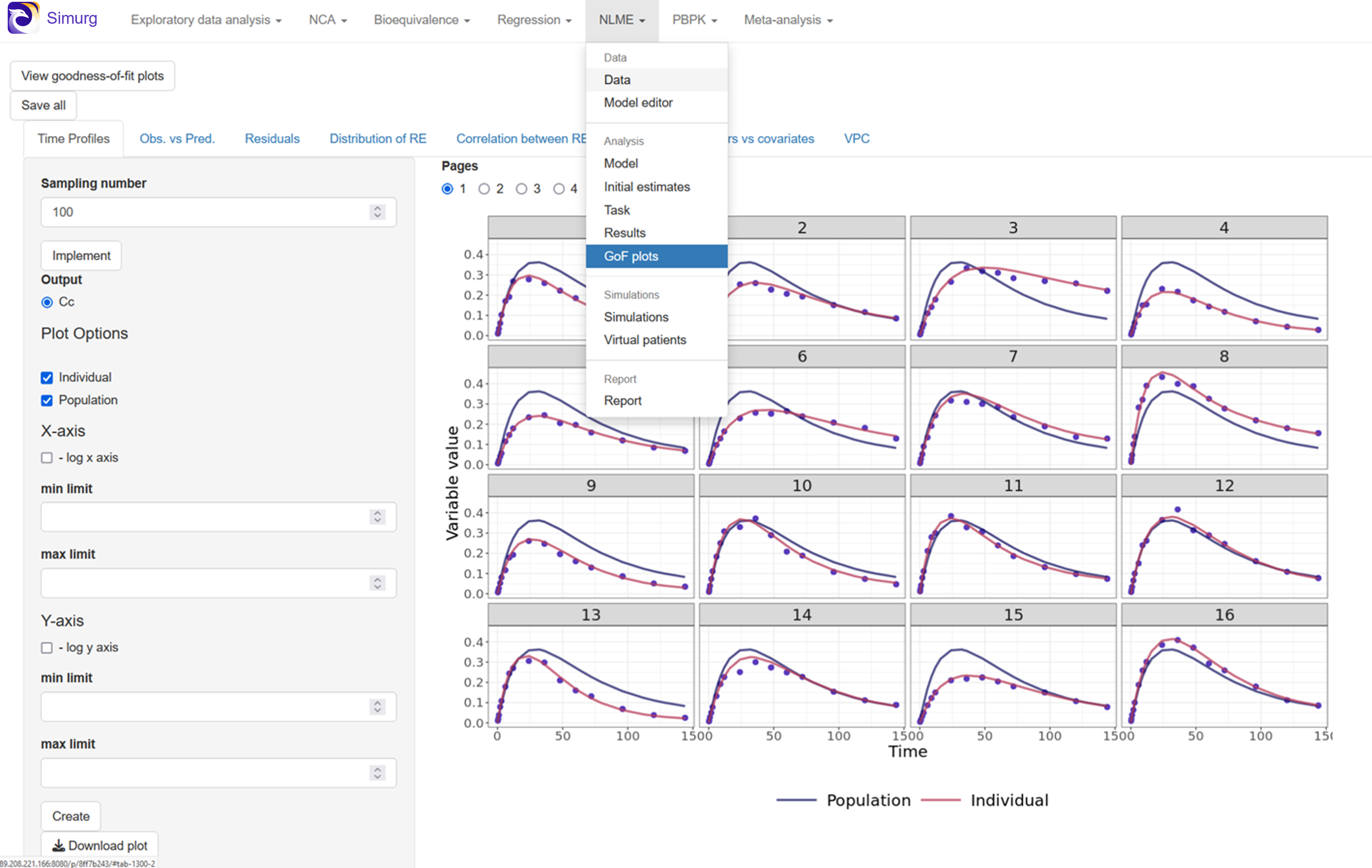Click X-axis min limit spinner arrows
Screen dimensions: 1372x868
click(377, 517)
